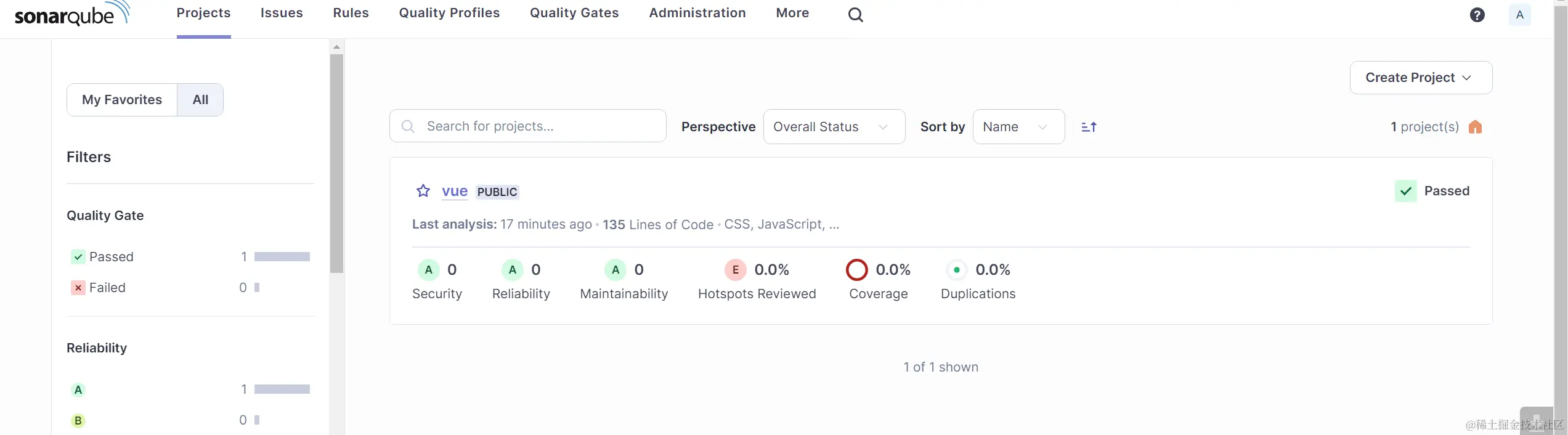Click the Search for projects field
The width and height of the screenshot is (1568, 435).
click(536, 126)
